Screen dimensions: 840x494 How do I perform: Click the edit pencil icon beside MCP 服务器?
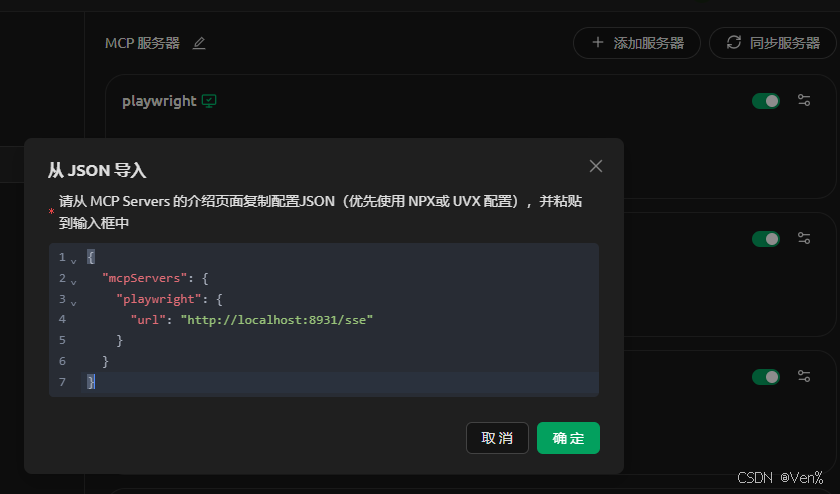click(199, 43)
